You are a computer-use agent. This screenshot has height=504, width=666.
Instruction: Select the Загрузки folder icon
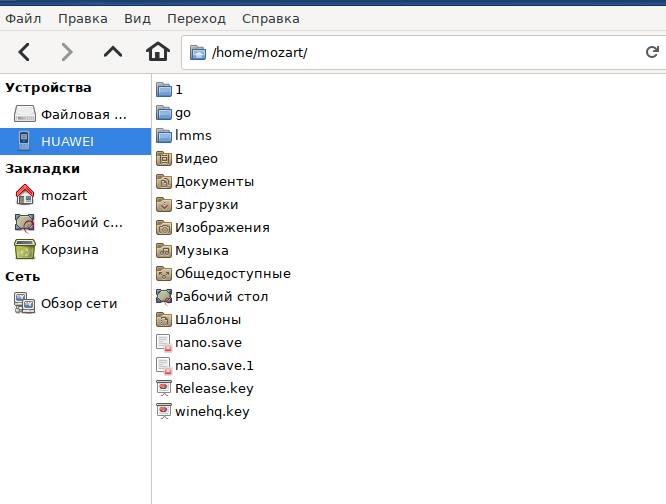tap(164, 204)
